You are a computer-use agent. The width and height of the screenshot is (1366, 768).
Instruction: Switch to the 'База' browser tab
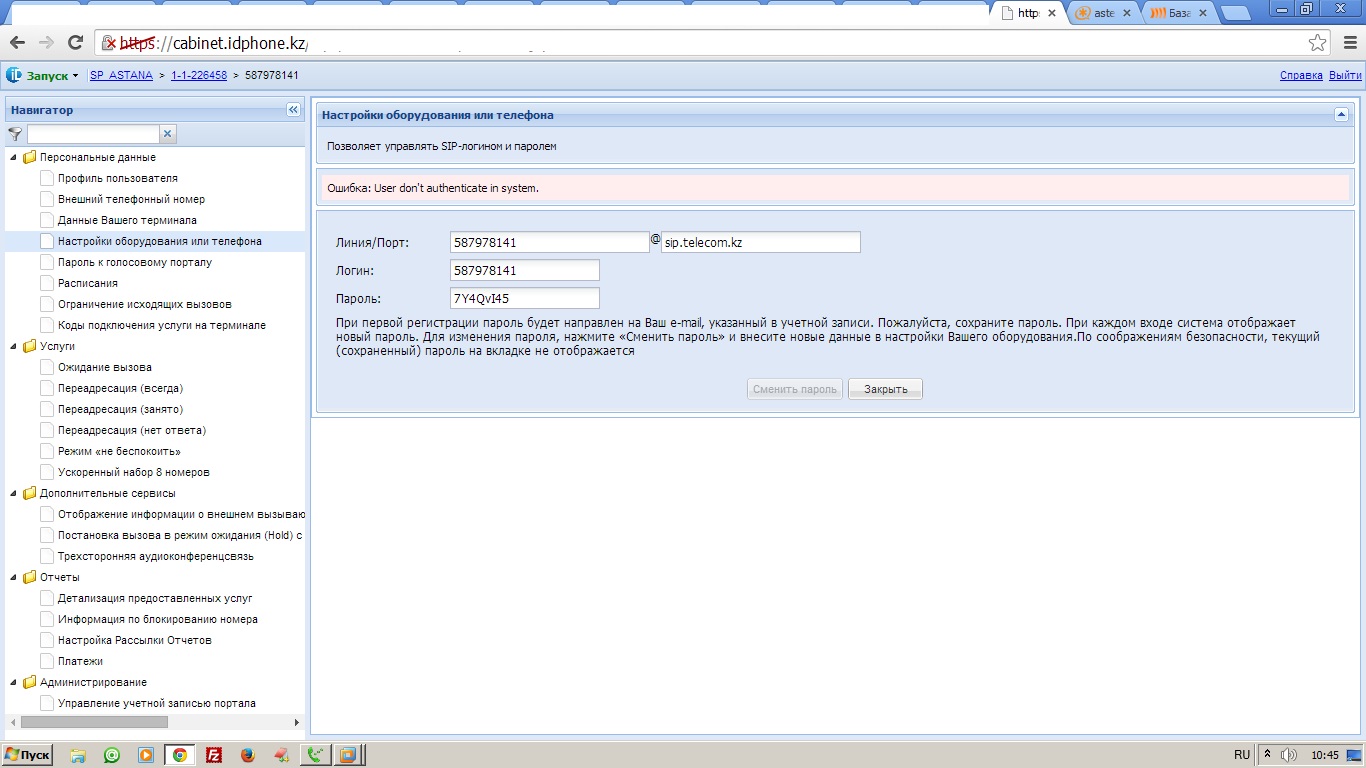(x=1178, y=13)
